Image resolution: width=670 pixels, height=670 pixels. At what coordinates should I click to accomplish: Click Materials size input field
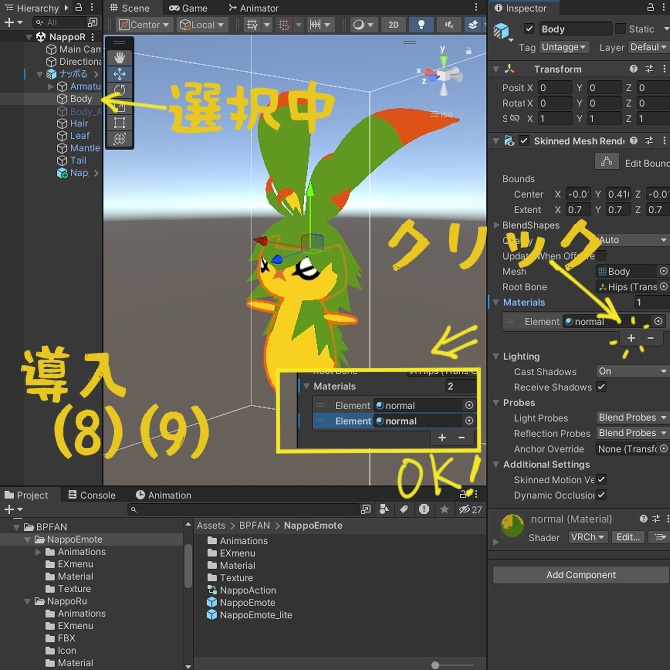pyautogui.click(x=651, y=302)
